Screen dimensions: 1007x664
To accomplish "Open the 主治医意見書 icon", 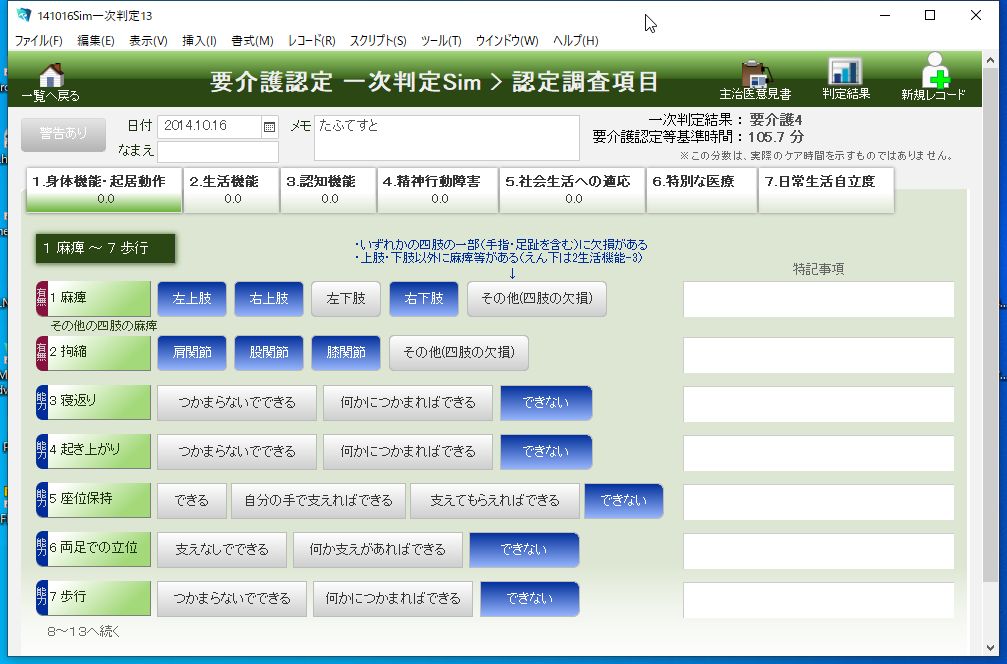I will (755, 76).
